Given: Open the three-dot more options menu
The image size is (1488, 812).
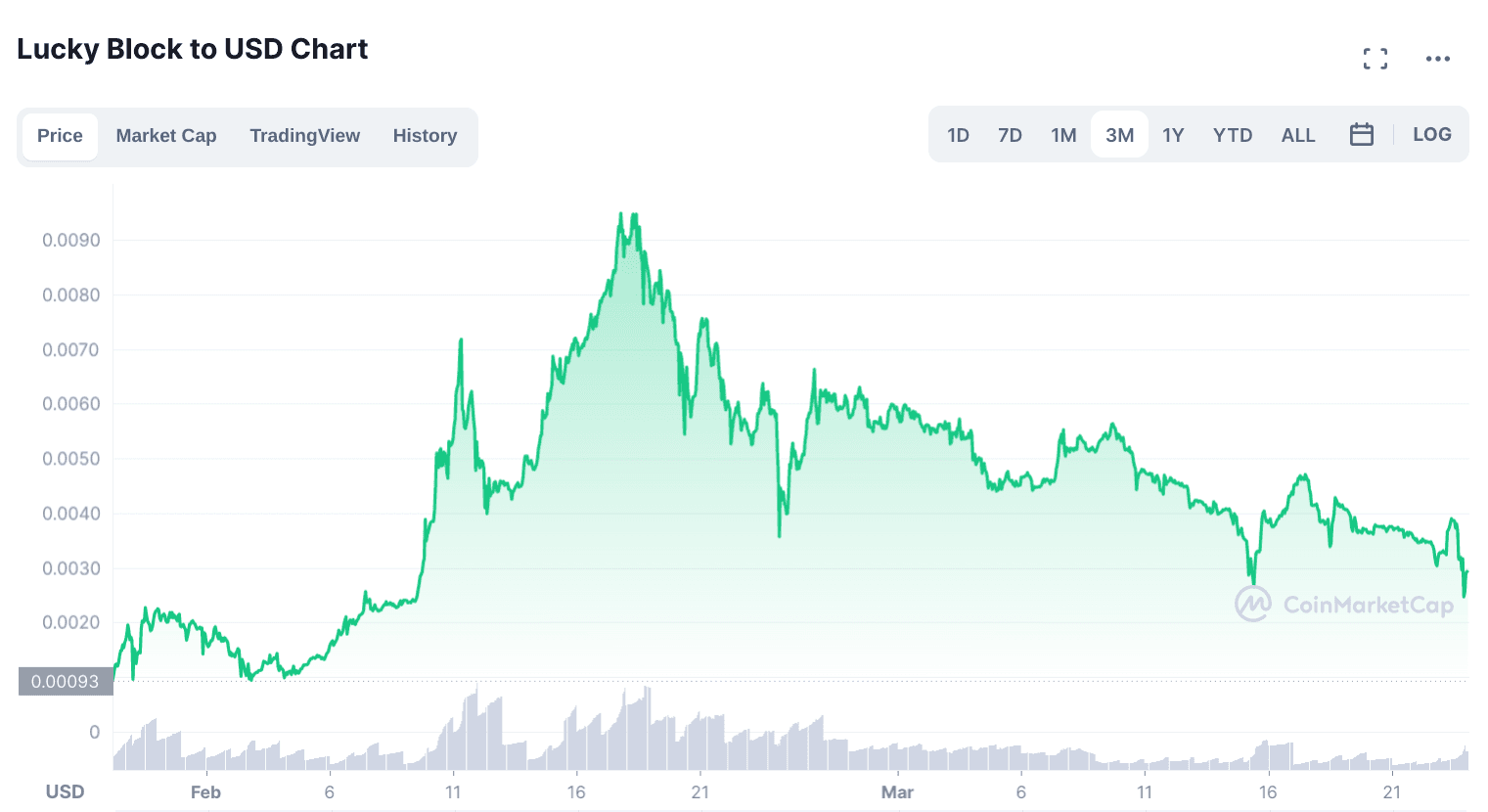Looking at the screenshot, I should click(1437, 59).
